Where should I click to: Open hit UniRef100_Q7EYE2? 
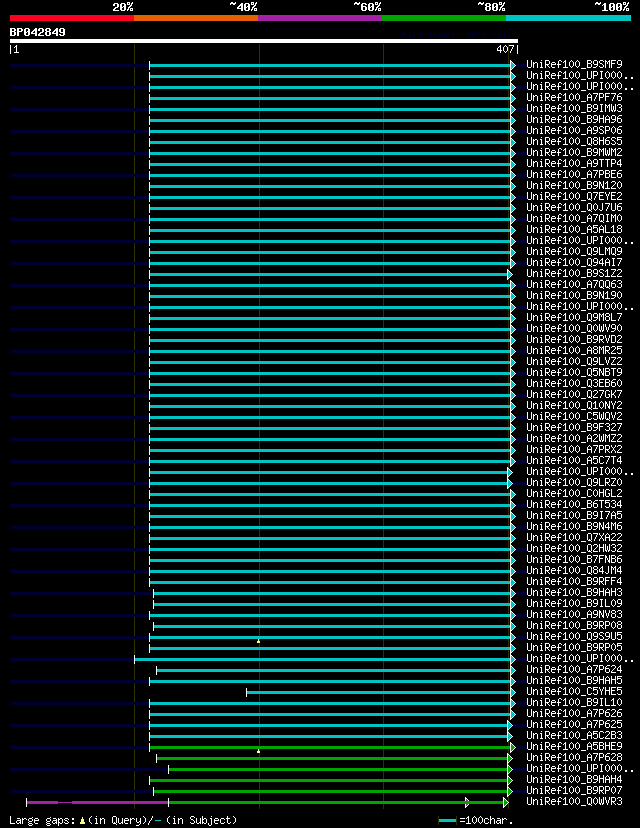574,196
